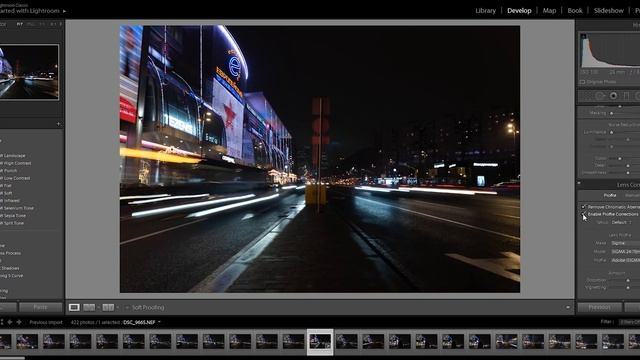
Task: Click selected highlighted filmstrip thumbnail
Action: click(x=320, y=342)
